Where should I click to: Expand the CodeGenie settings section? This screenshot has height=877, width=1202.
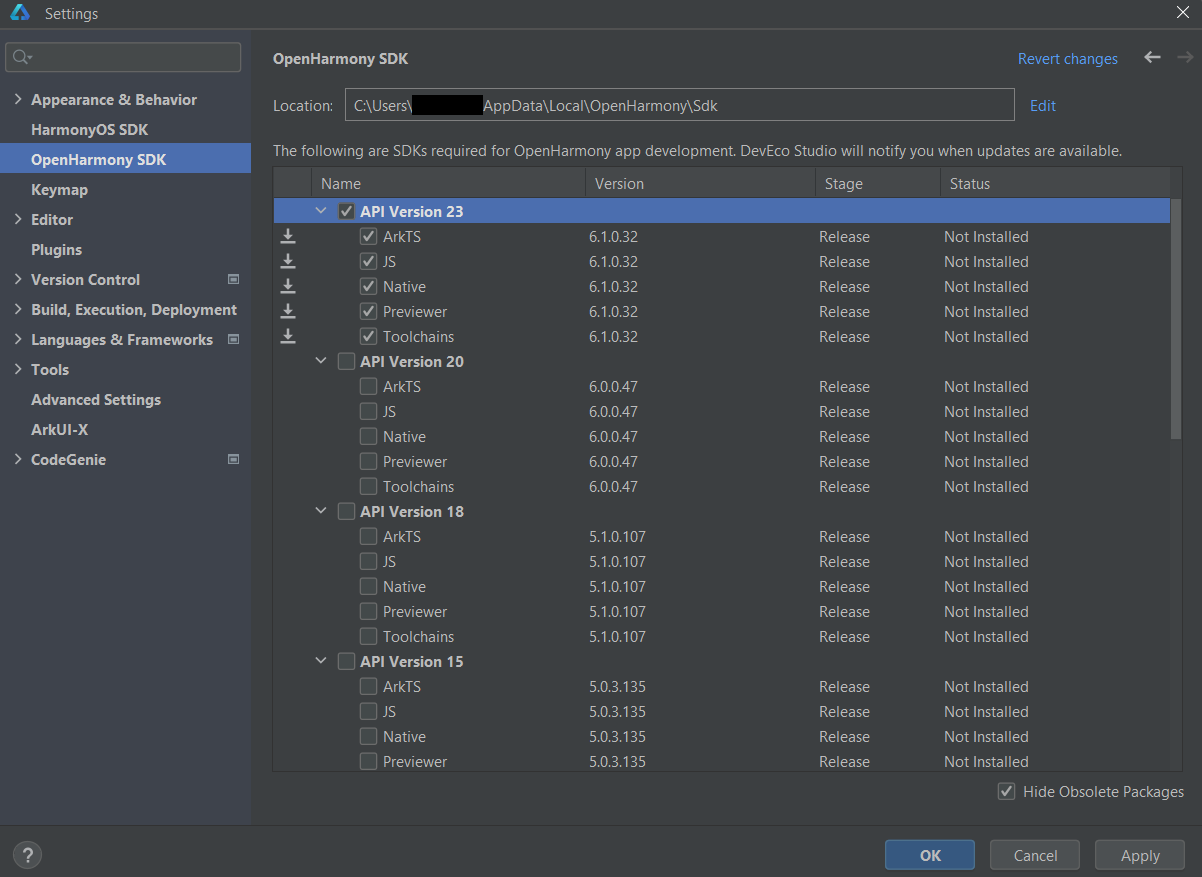coord(18,459)
